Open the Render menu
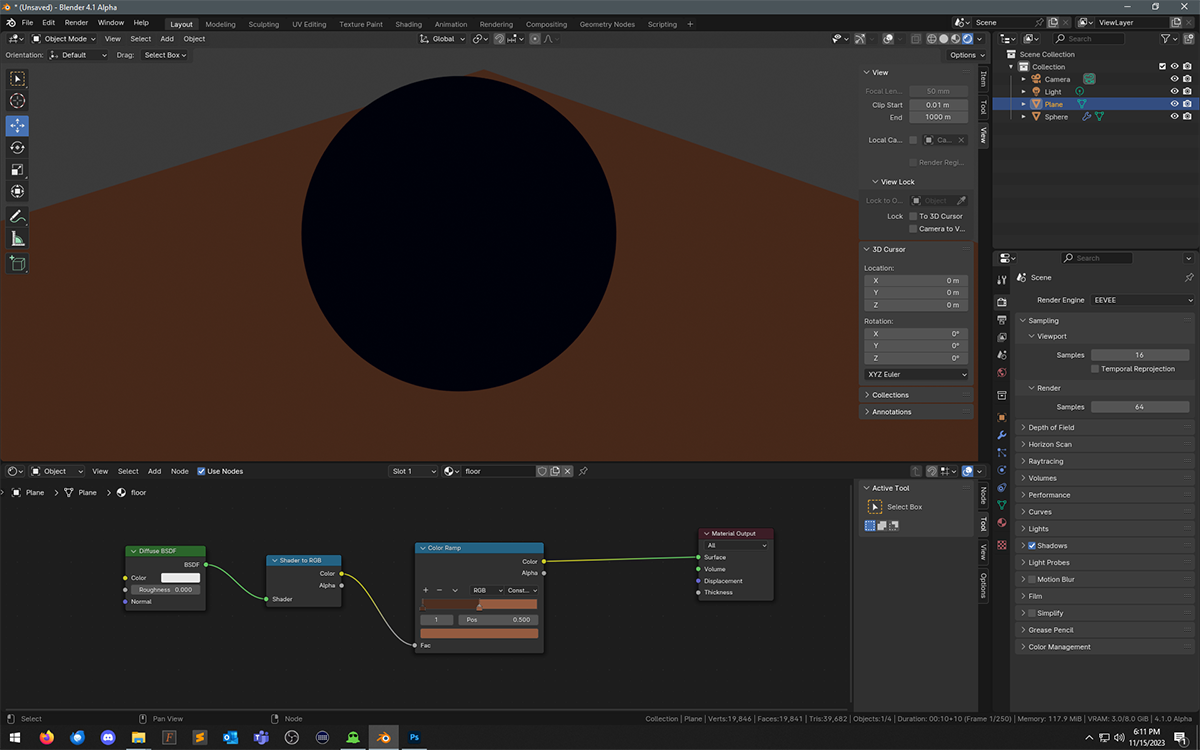This screenshot has height=750, width=1200. coord(76,22)
